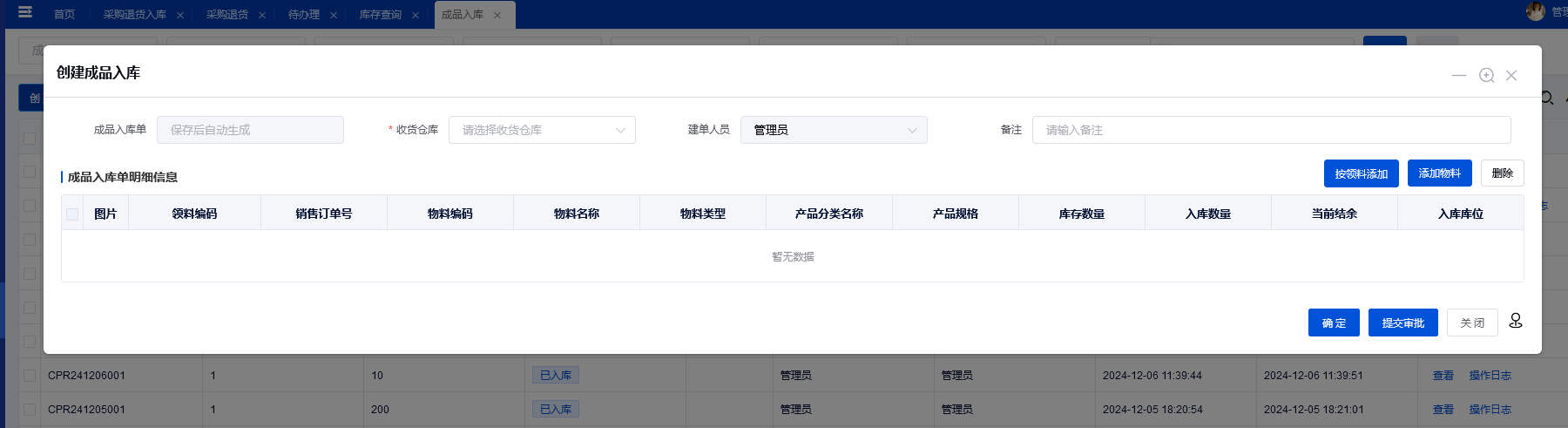Screen dimensions: 1568x428
Task: Click the 添加物料 button
Action: pyautogui.click(x=1440, y=173)
